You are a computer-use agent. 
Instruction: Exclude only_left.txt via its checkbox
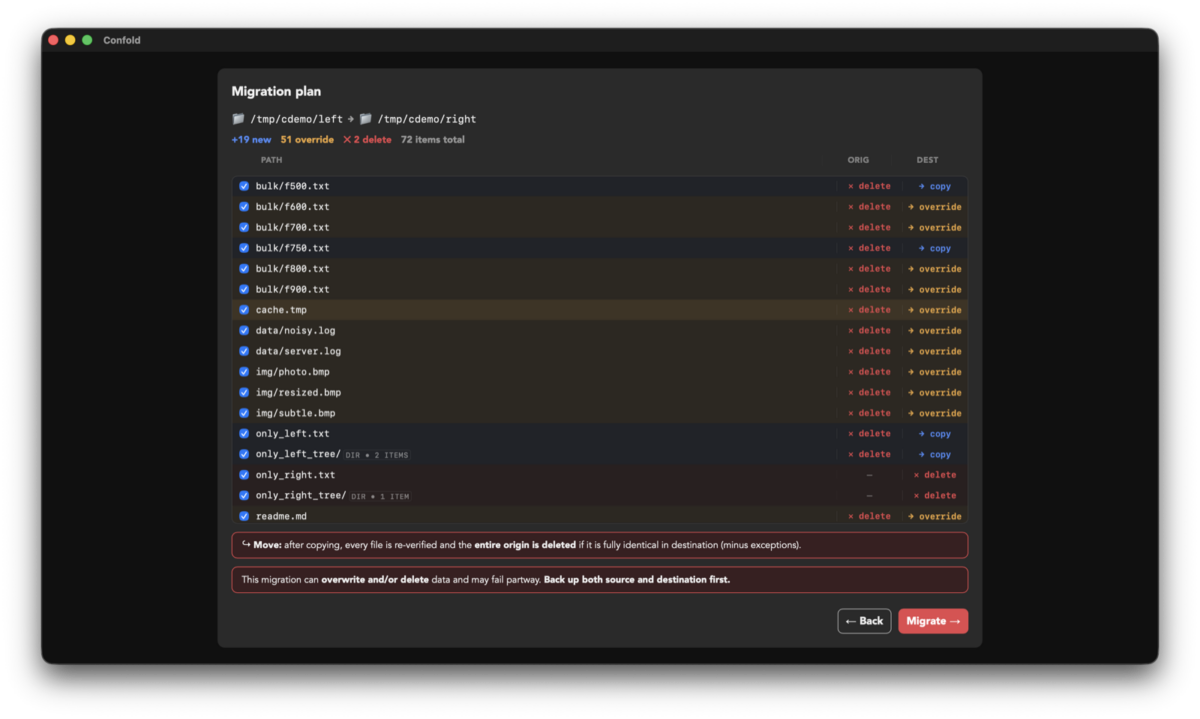[x=244, y=434]
